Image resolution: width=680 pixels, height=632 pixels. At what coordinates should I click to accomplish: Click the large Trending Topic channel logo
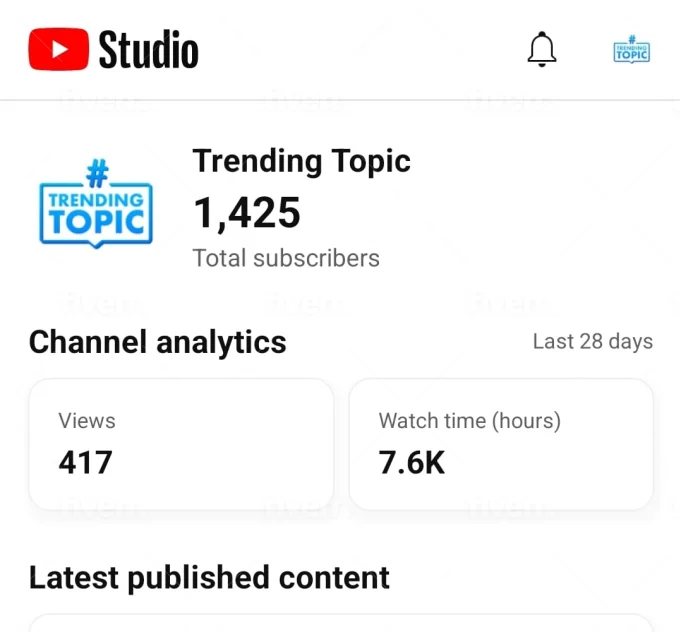(96, 204)
